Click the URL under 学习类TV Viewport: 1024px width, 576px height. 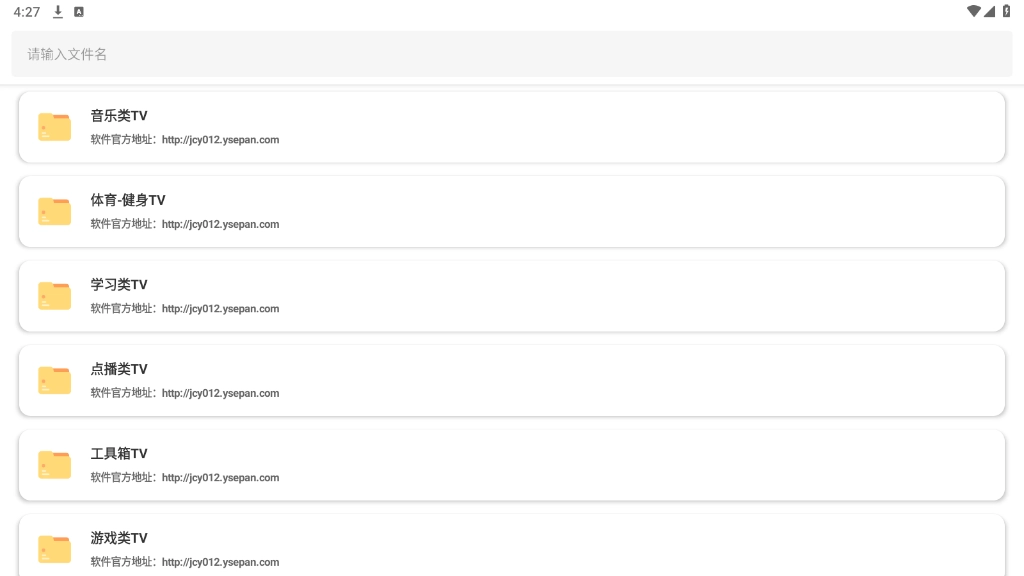(220, 309)
